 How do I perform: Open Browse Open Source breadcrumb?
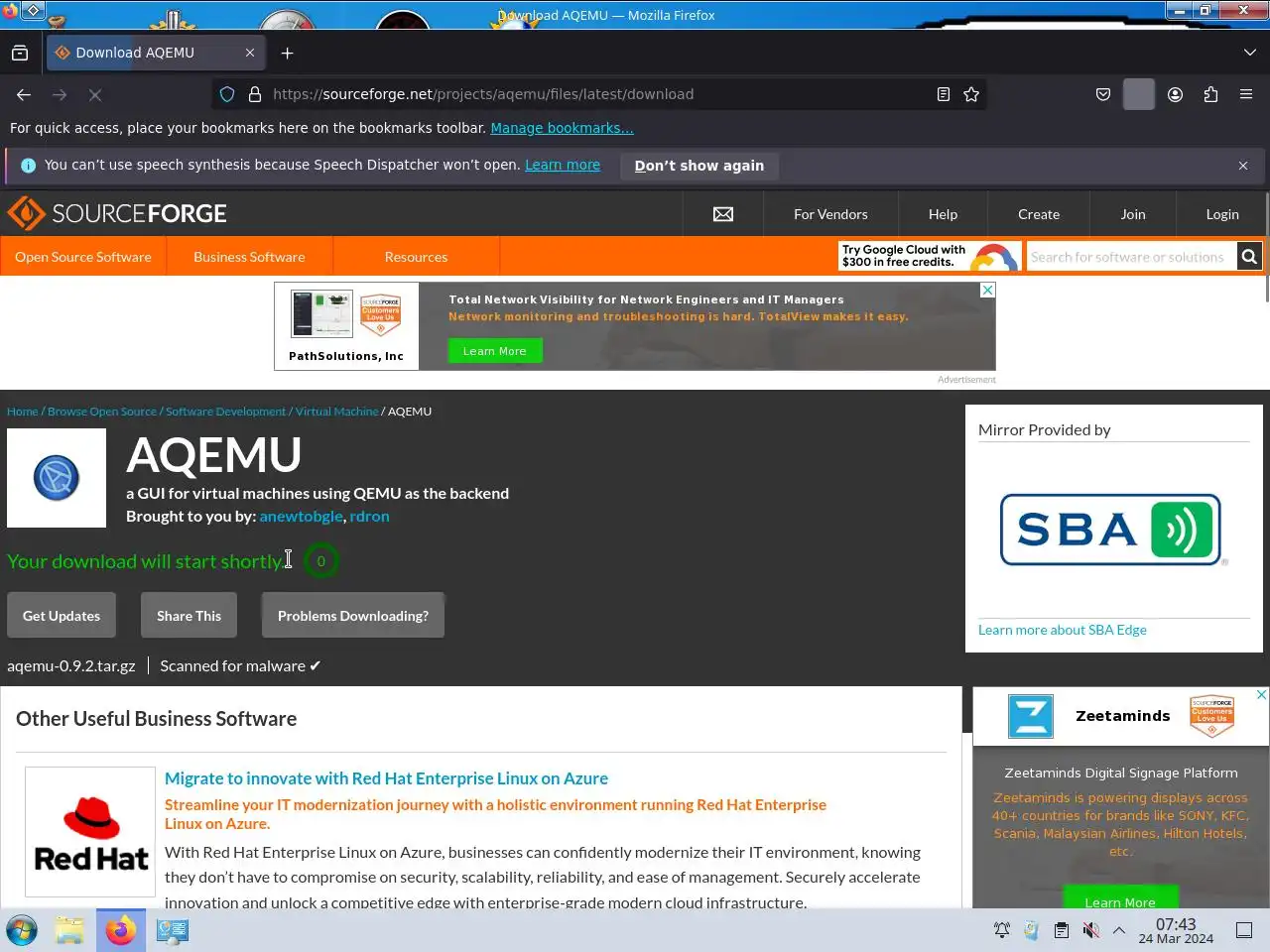tap(102, 412)
